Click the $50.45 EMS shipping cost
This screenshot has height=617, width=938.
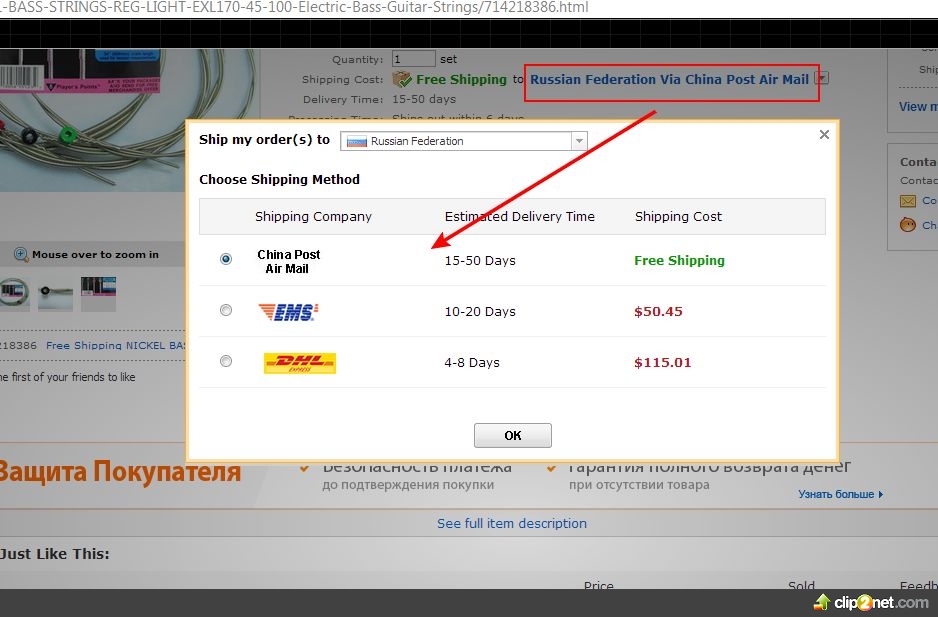658,311
